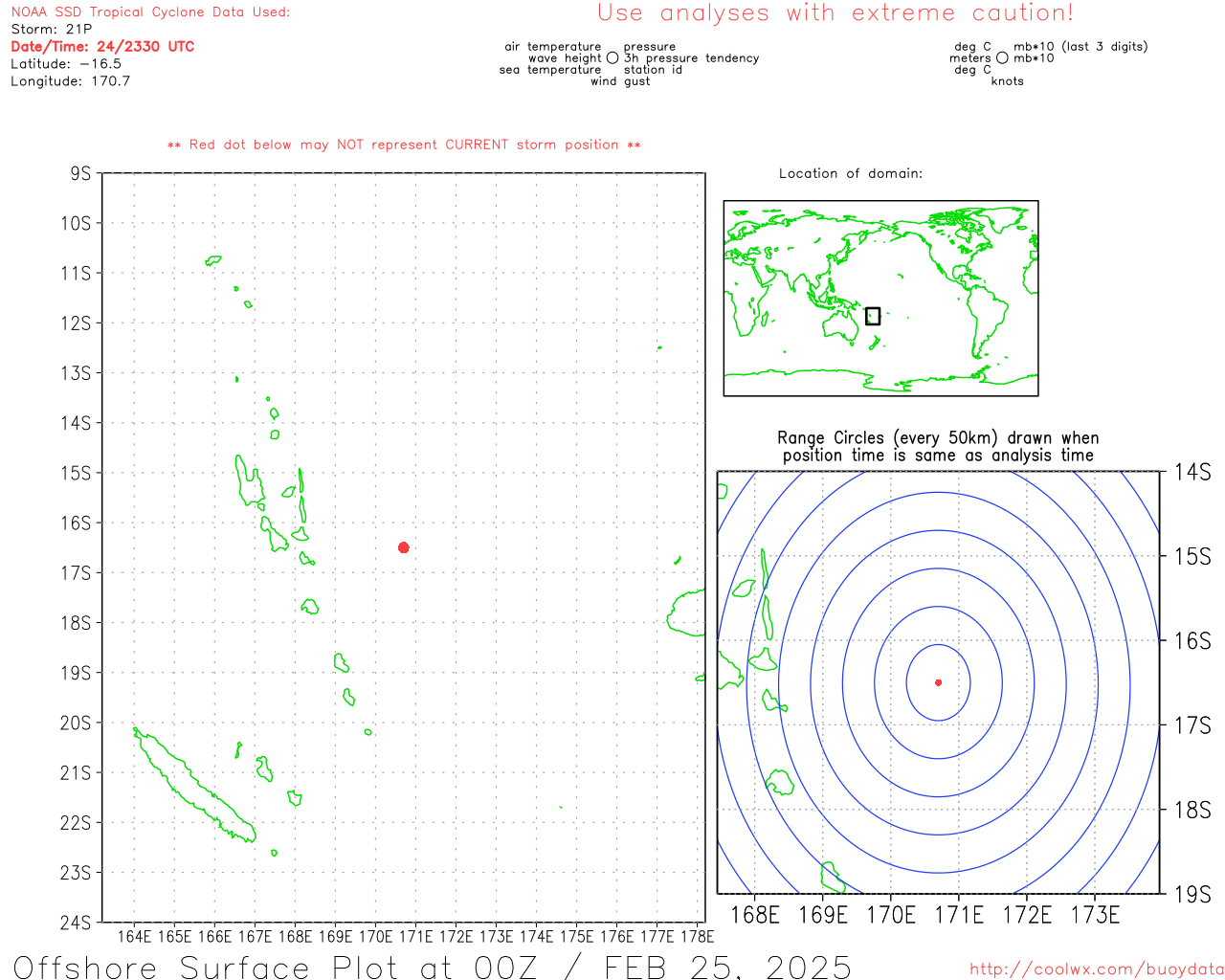The width and height of the screenshot is (1225, 980).
Task: Click the 'station id' legend label
Action: coord(653,70)
